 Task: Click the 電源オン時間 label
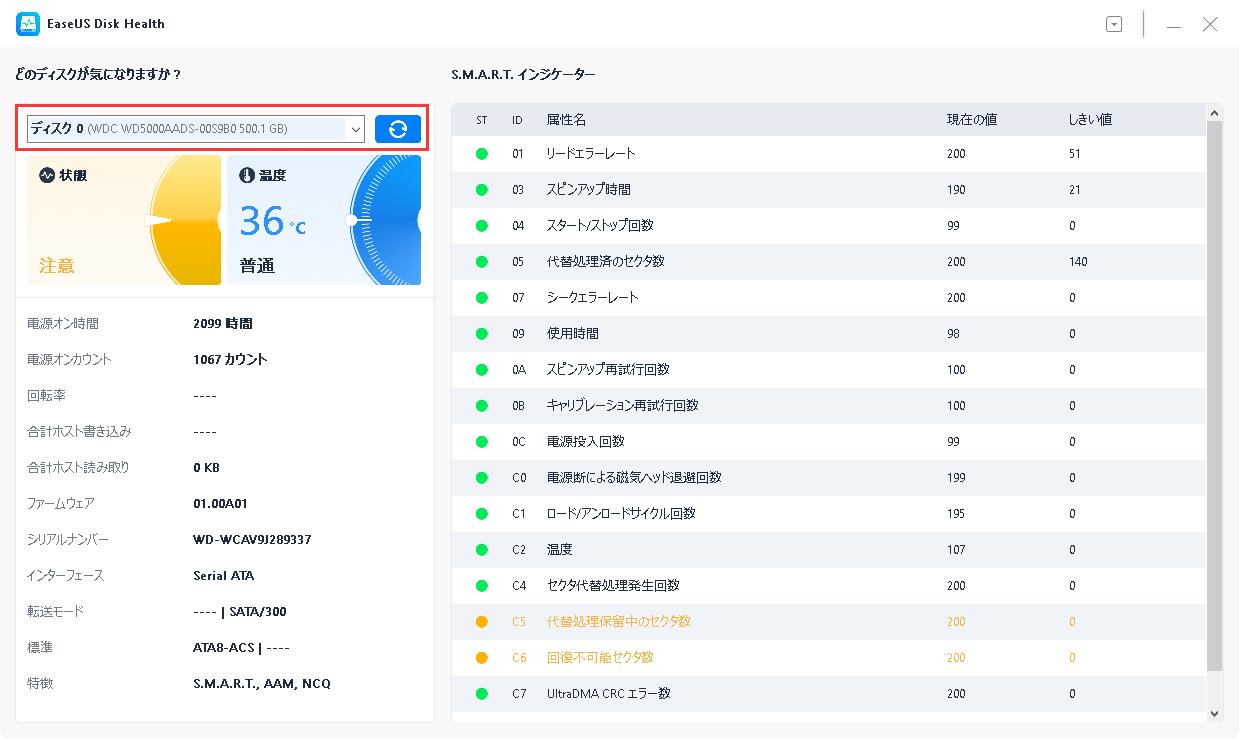(x=63, y=324)
